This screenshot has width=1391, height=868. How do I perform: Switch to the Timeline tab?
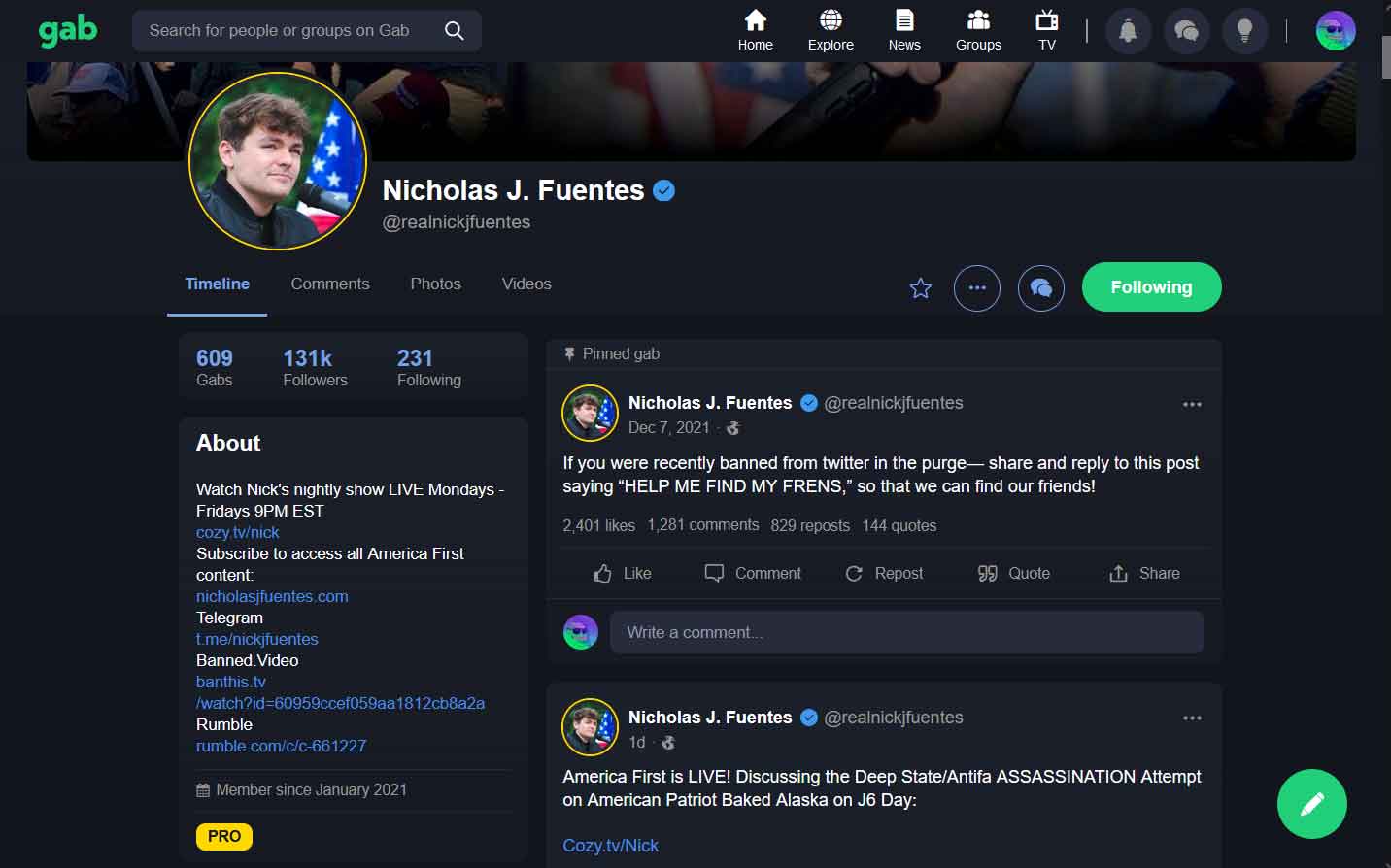tap(218, 284)
